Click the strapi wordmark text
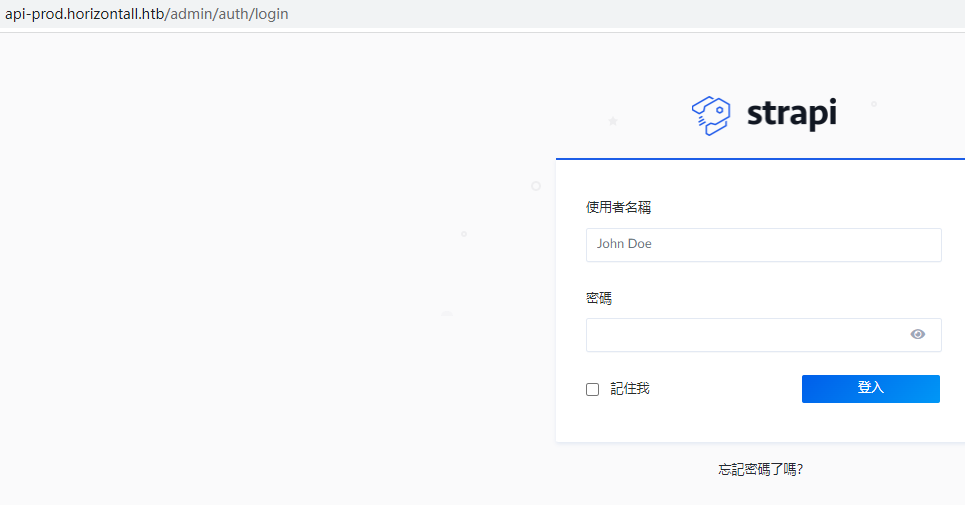The height and width of the screenshot is (505, 965). coord(792,114)
